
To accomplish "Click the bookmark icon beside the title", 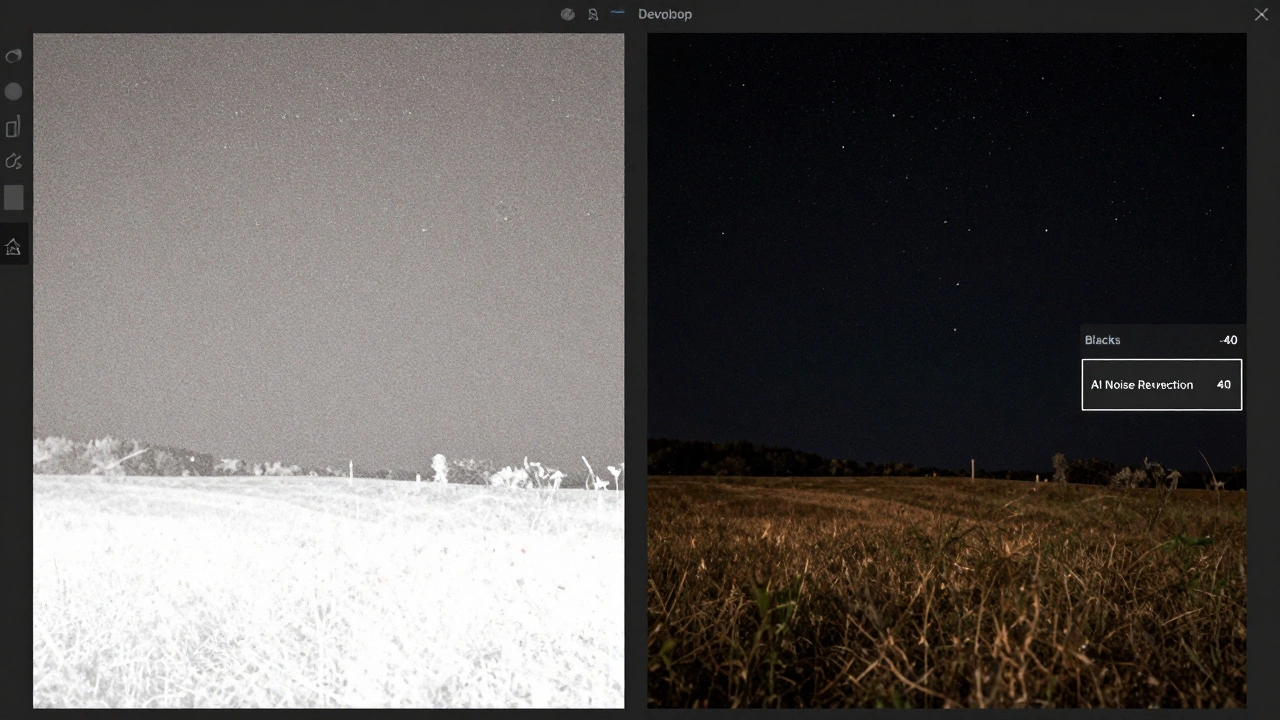I will pos(594,14).
